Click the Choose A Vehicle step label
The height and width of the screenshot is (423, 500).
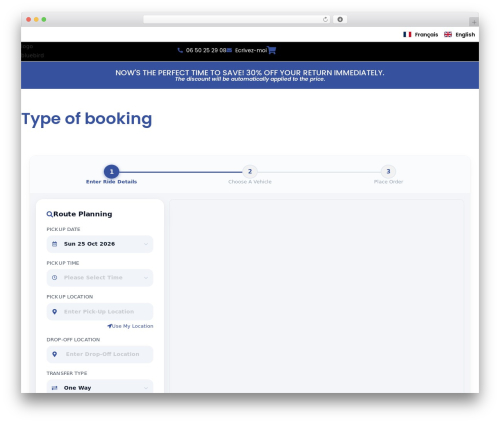[250, 182]
